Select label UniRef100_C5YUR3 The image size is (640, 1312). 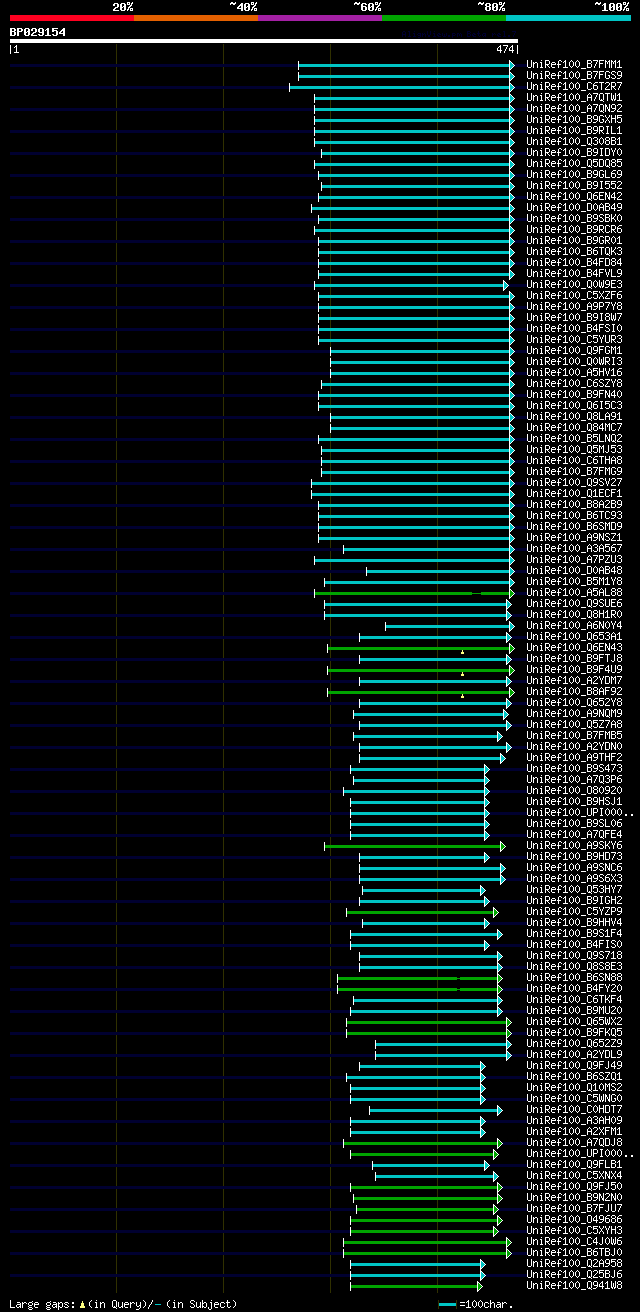point(574,339)
